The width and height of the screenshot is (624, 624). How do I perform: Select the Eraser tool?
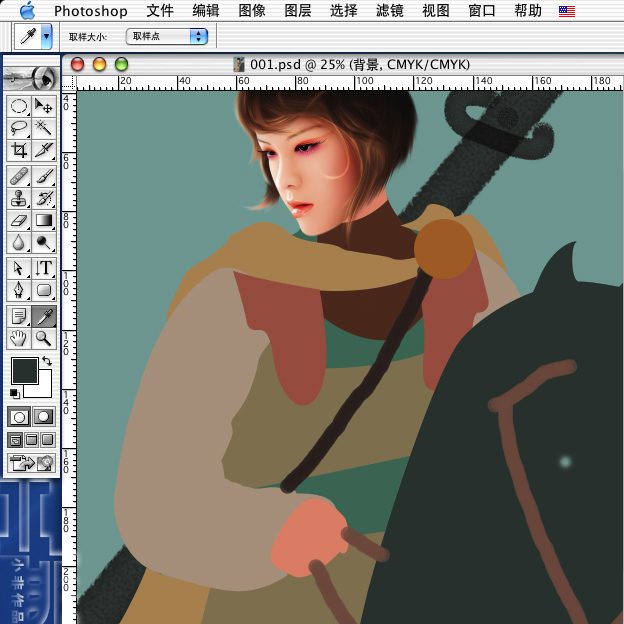pyautogui.click(x=19, y=220)
